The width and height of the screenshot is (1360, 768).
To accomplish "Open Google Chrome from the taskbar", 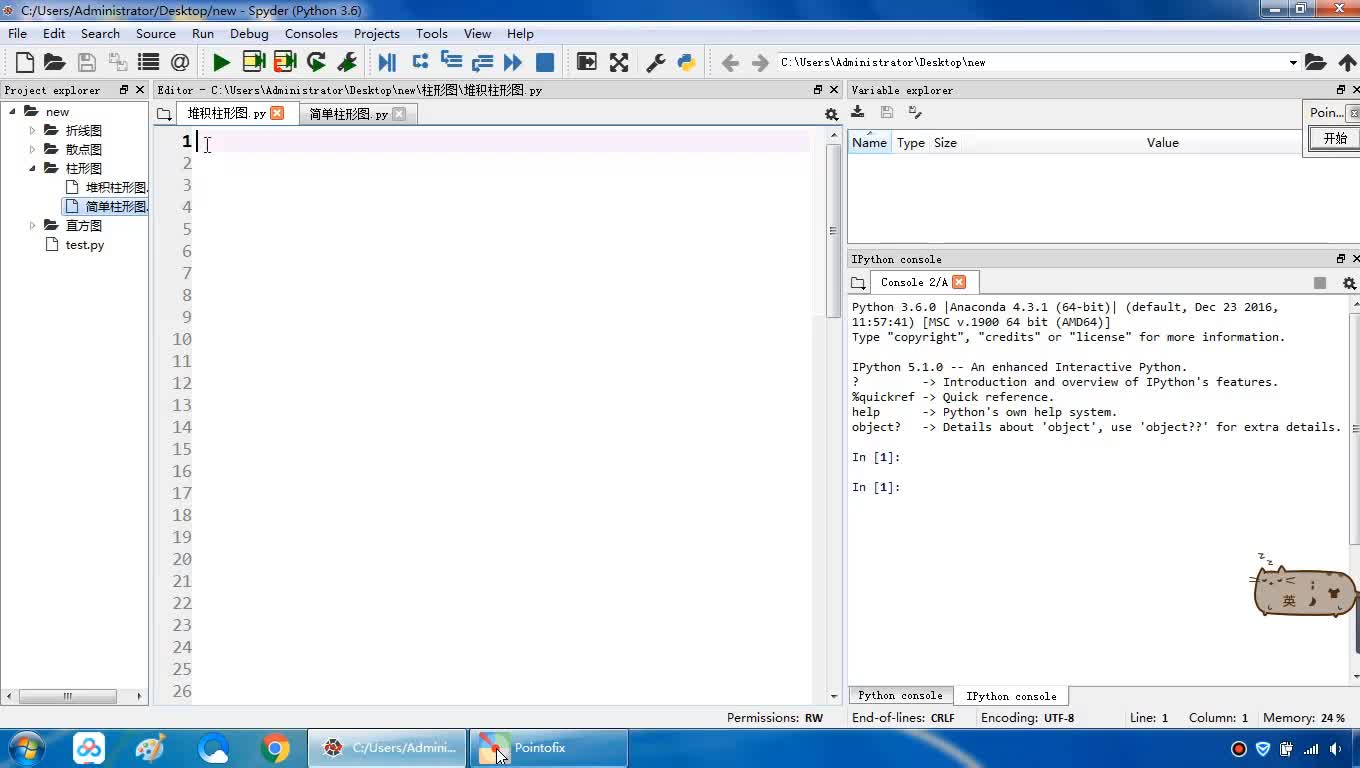I will pyautogui.click(x=275, y=748).
